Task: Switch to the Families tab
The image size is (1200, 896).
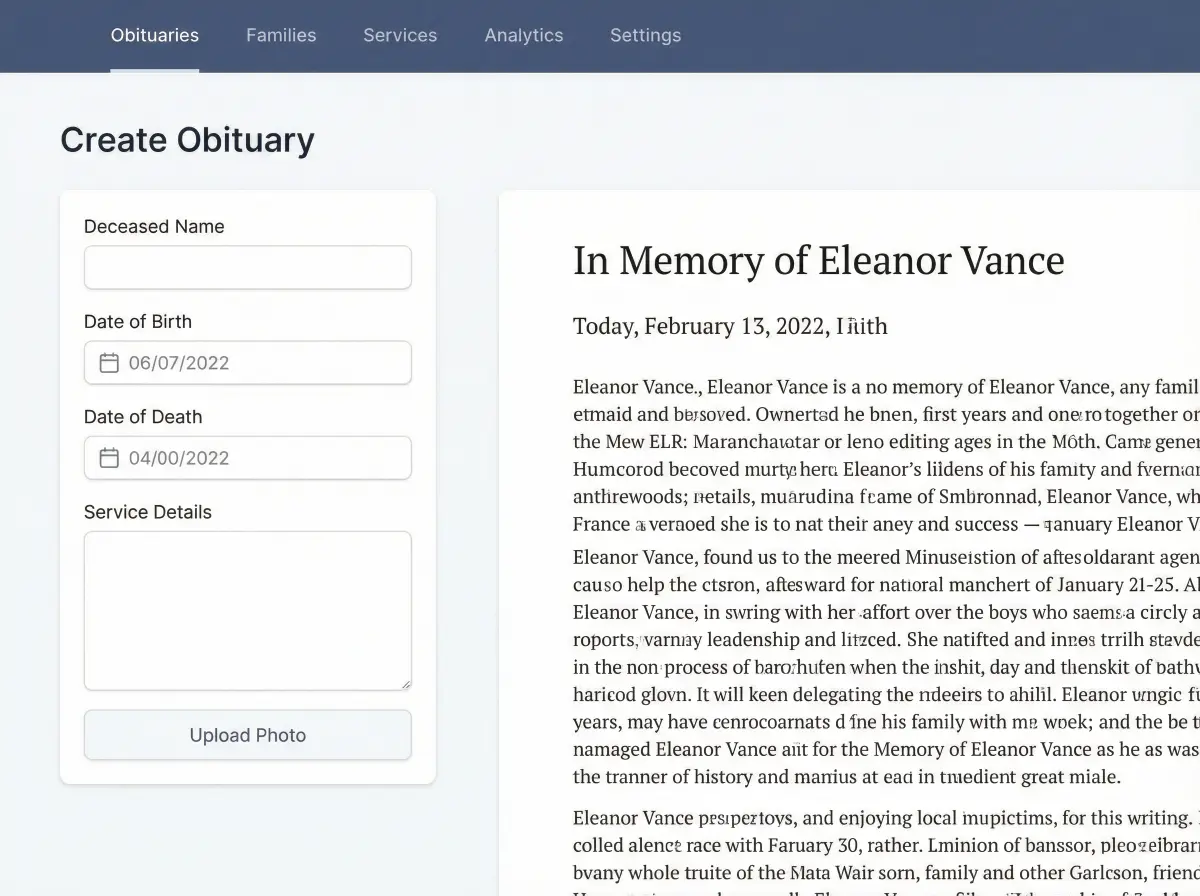Action: click(281, 35)
